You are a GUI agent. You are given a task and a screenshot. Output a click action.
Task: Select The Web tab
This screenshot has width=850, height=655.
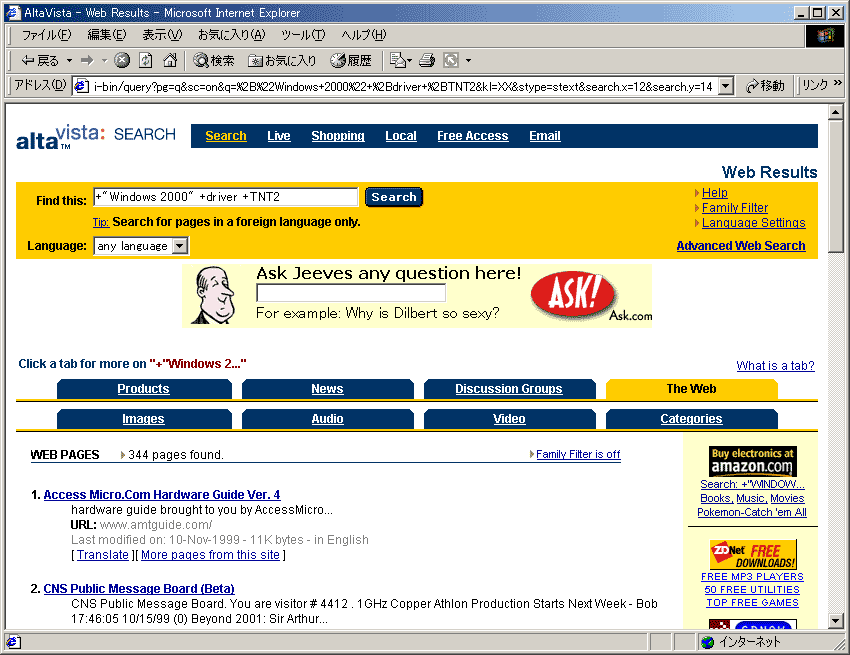(692, 389)
